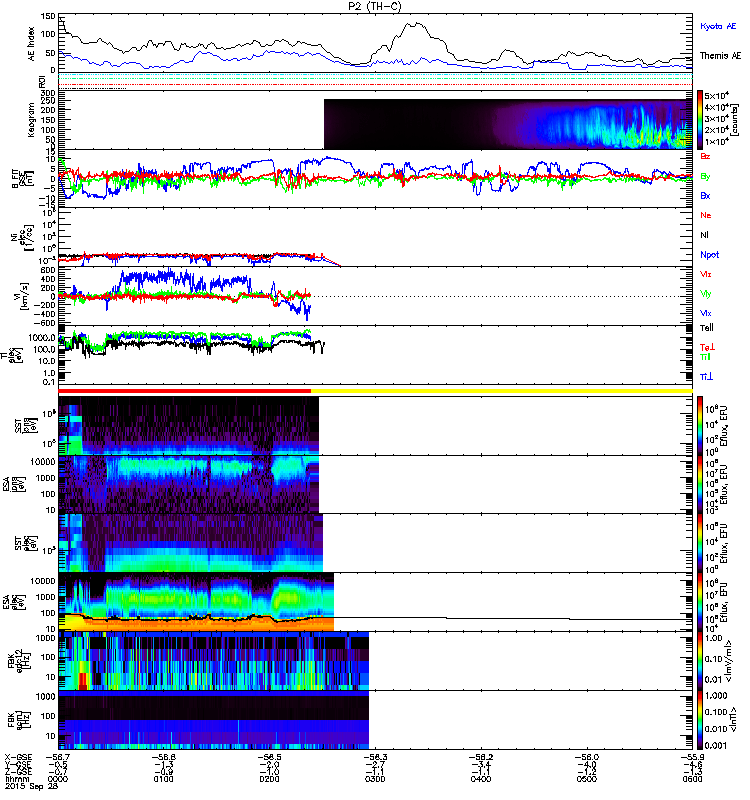
Task: Click the Kyoto AE legend label
Action: [x=718, y=27]
